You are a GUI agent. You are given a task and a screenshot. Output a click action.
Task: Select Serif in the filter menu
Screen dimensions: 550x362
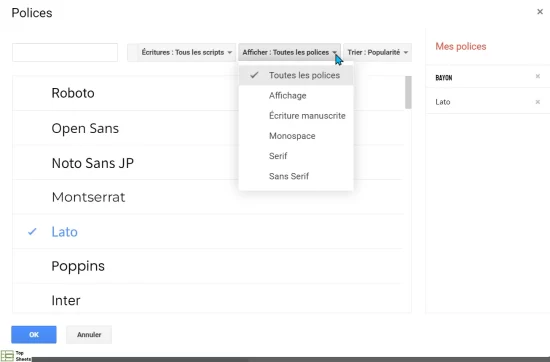296,156
